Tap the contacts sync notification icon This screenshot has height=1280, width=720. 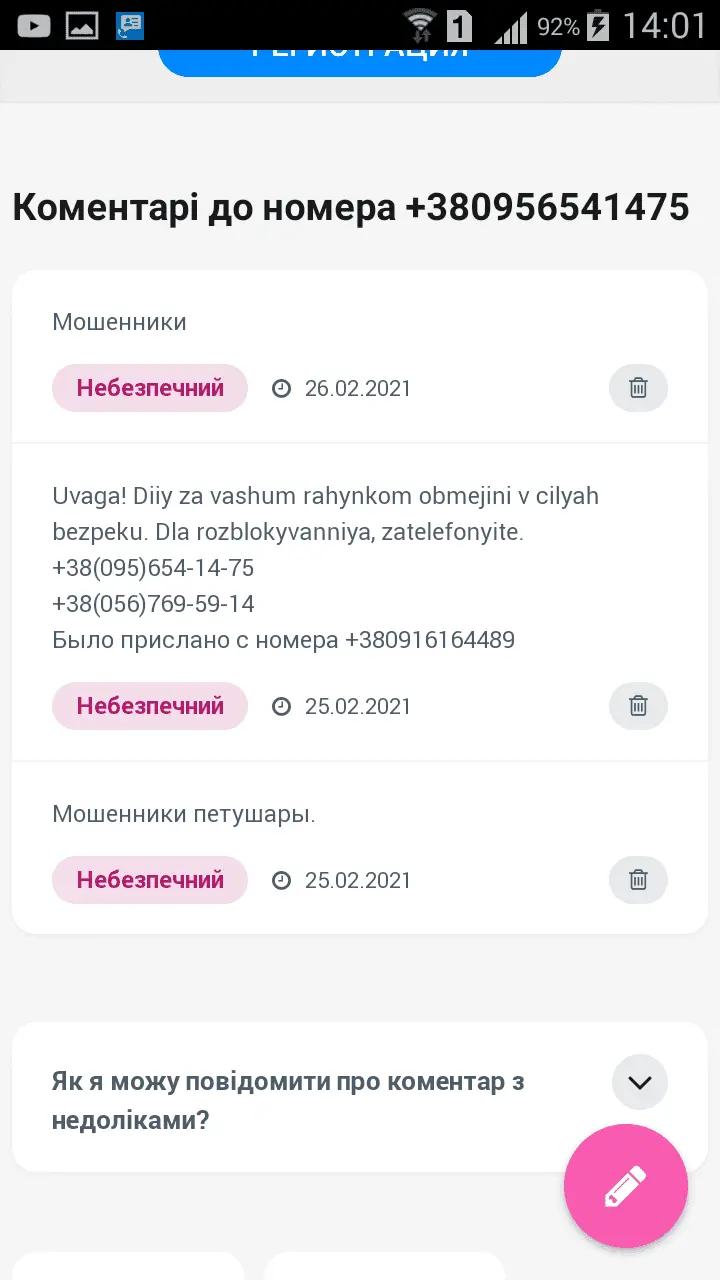point(130,25)
